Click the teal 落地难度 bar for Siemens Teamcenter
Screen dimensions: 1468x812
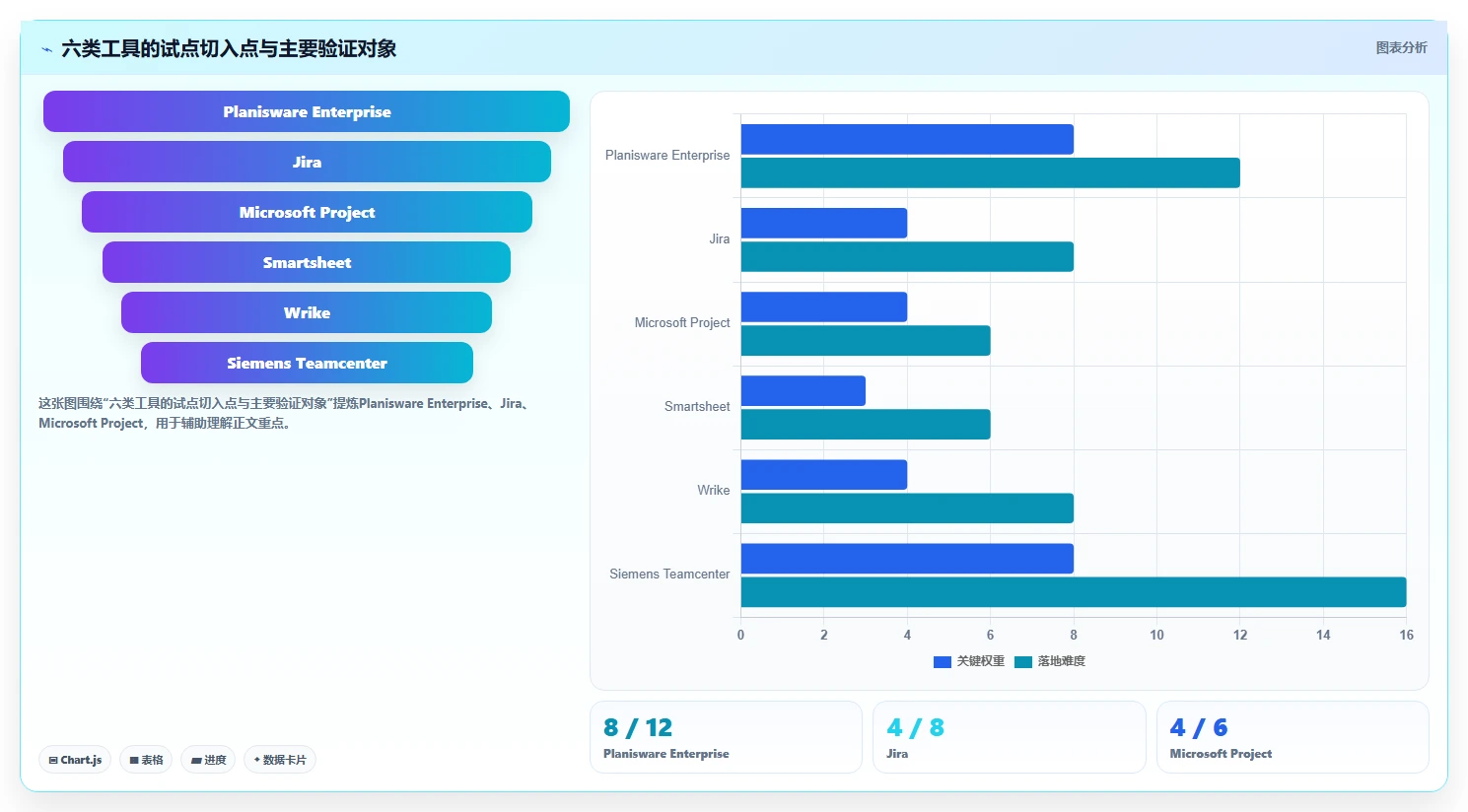tap(1074, 591)
